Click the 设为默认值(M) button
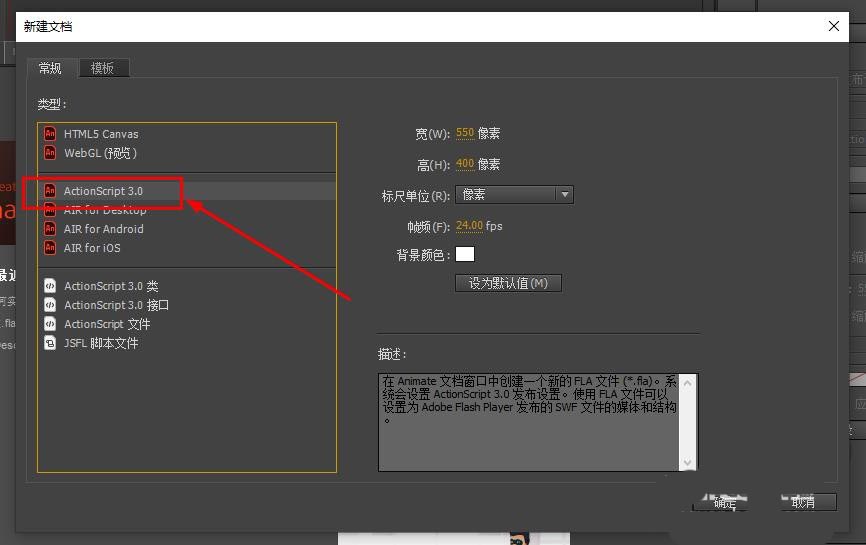The width and height of the screenshot is (866, 545). [x=508, y=283]
